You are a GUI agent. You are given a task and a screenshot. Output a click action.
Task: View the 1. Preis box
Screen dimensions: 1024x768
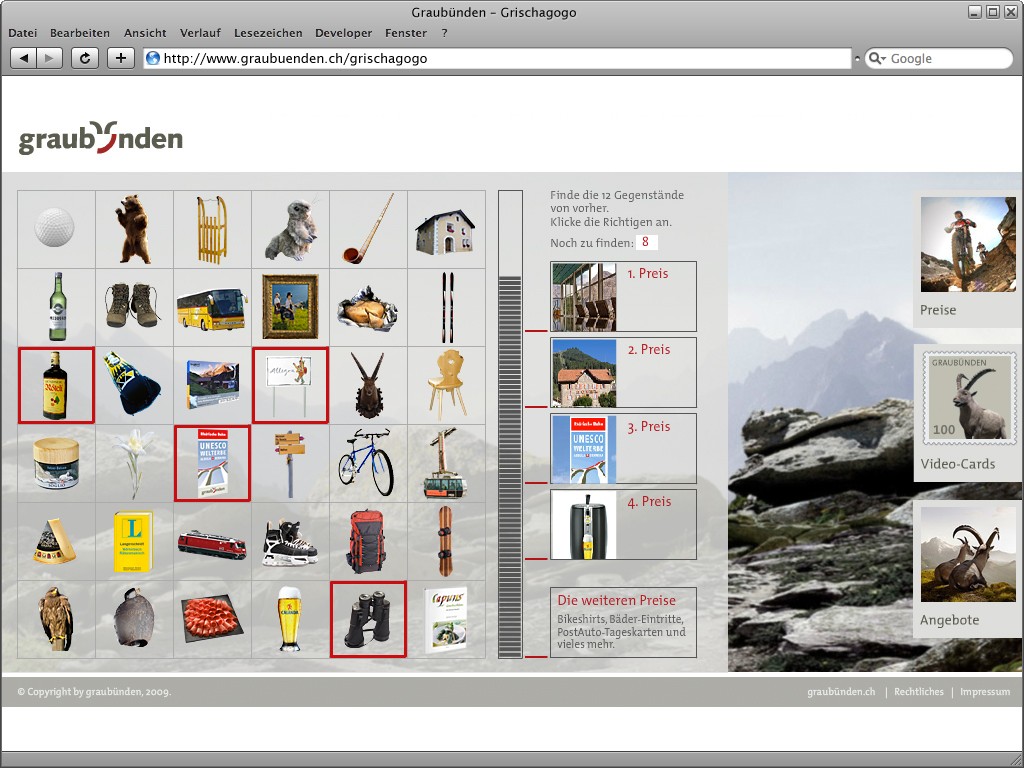(623, 296)
